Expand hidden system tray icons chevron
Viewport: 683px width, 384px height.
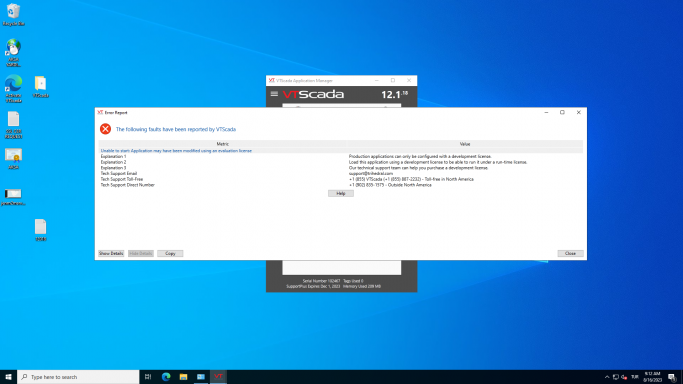607,377
